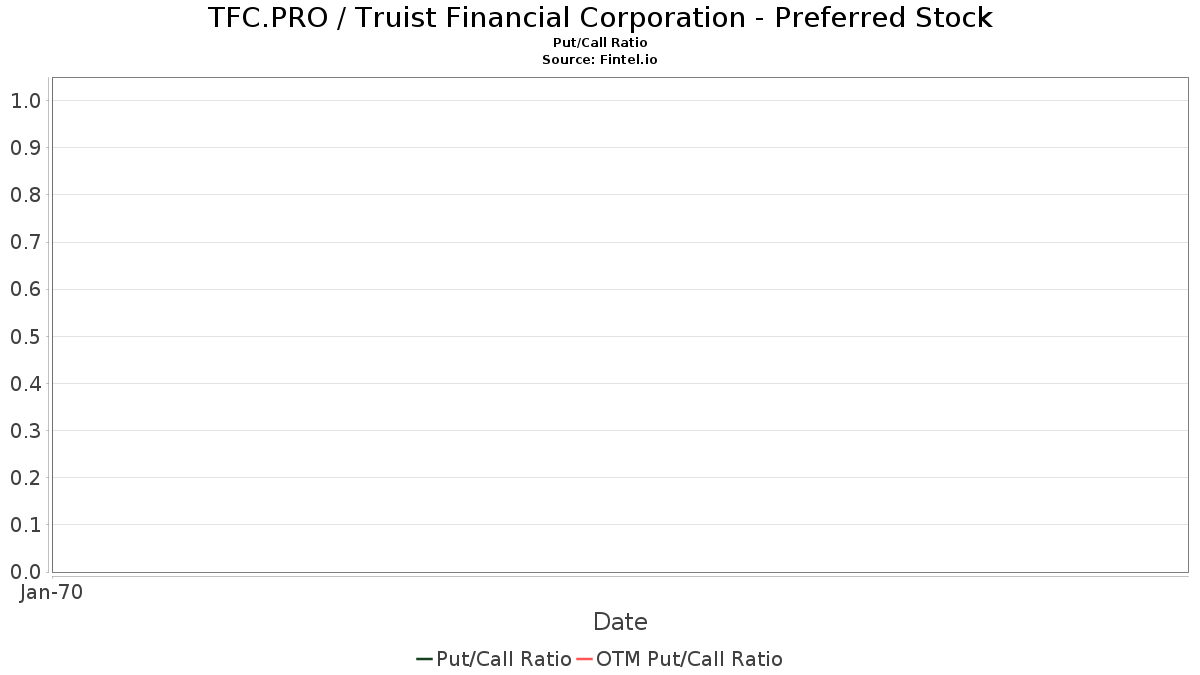Click the 0.8 y-axis value
Image resolution: width=1200 pixels, height=675 pixels.
26,195
